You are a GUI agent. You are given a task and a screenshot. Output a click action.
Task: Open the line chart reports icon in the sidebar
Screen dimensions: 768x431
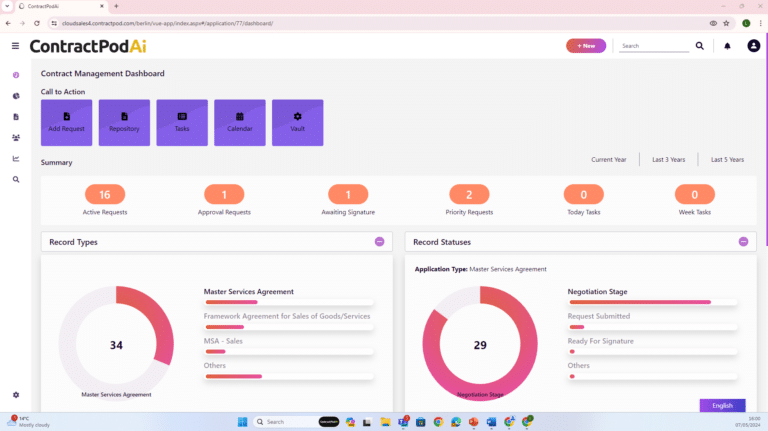tap(16, 159)
